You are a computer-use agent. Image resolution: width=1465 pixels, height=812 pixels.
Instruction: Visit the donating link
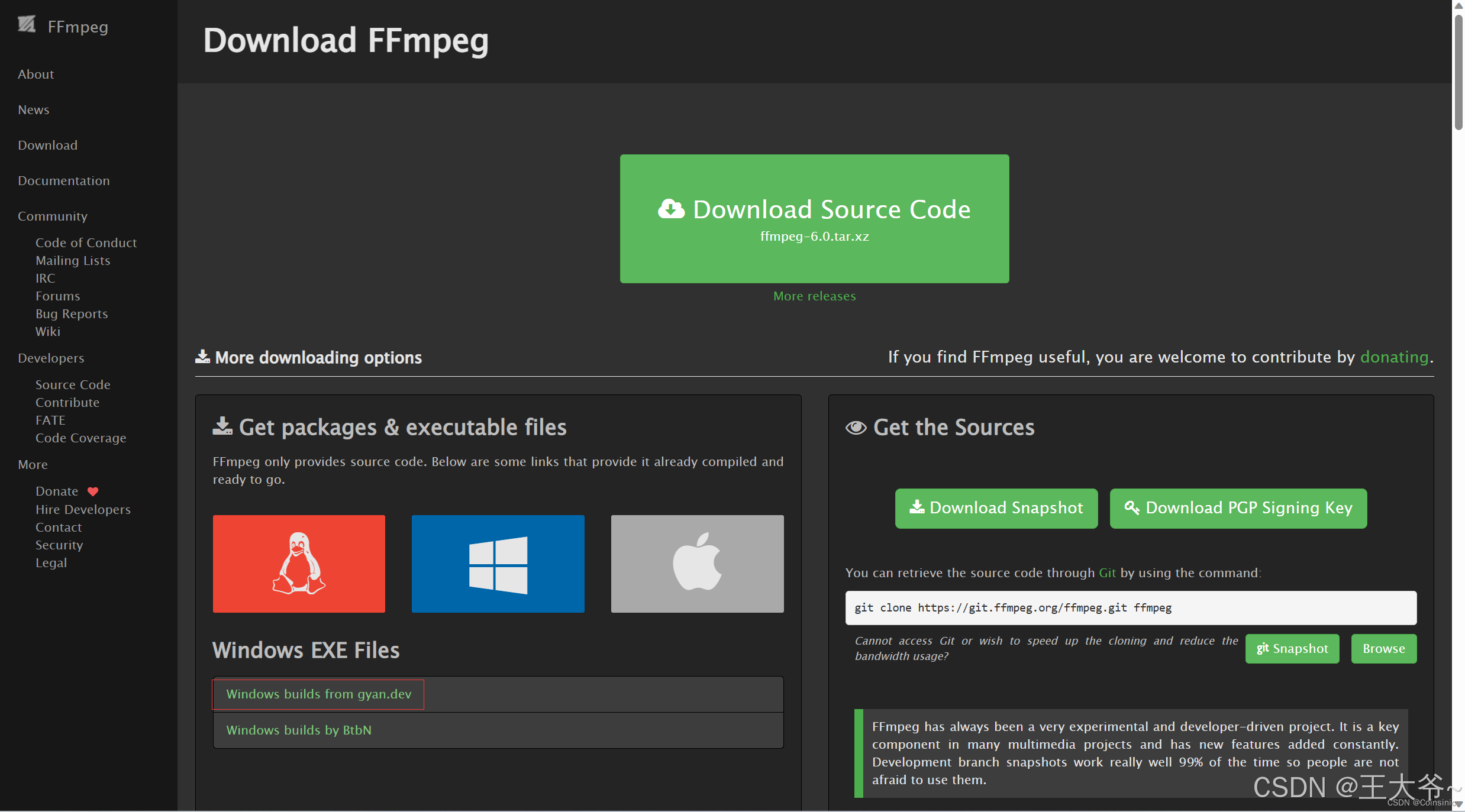(1394, 357)
